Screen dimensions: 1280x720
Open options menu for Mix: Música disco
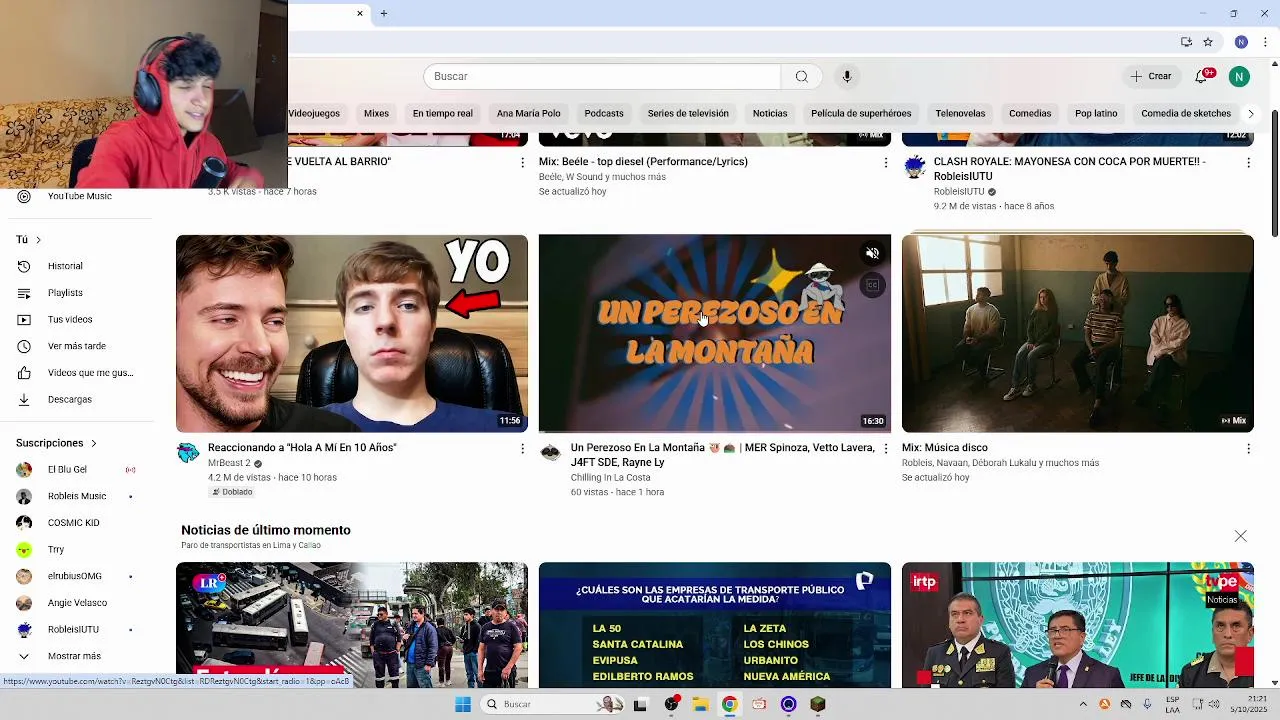(x=1248, y=449)
